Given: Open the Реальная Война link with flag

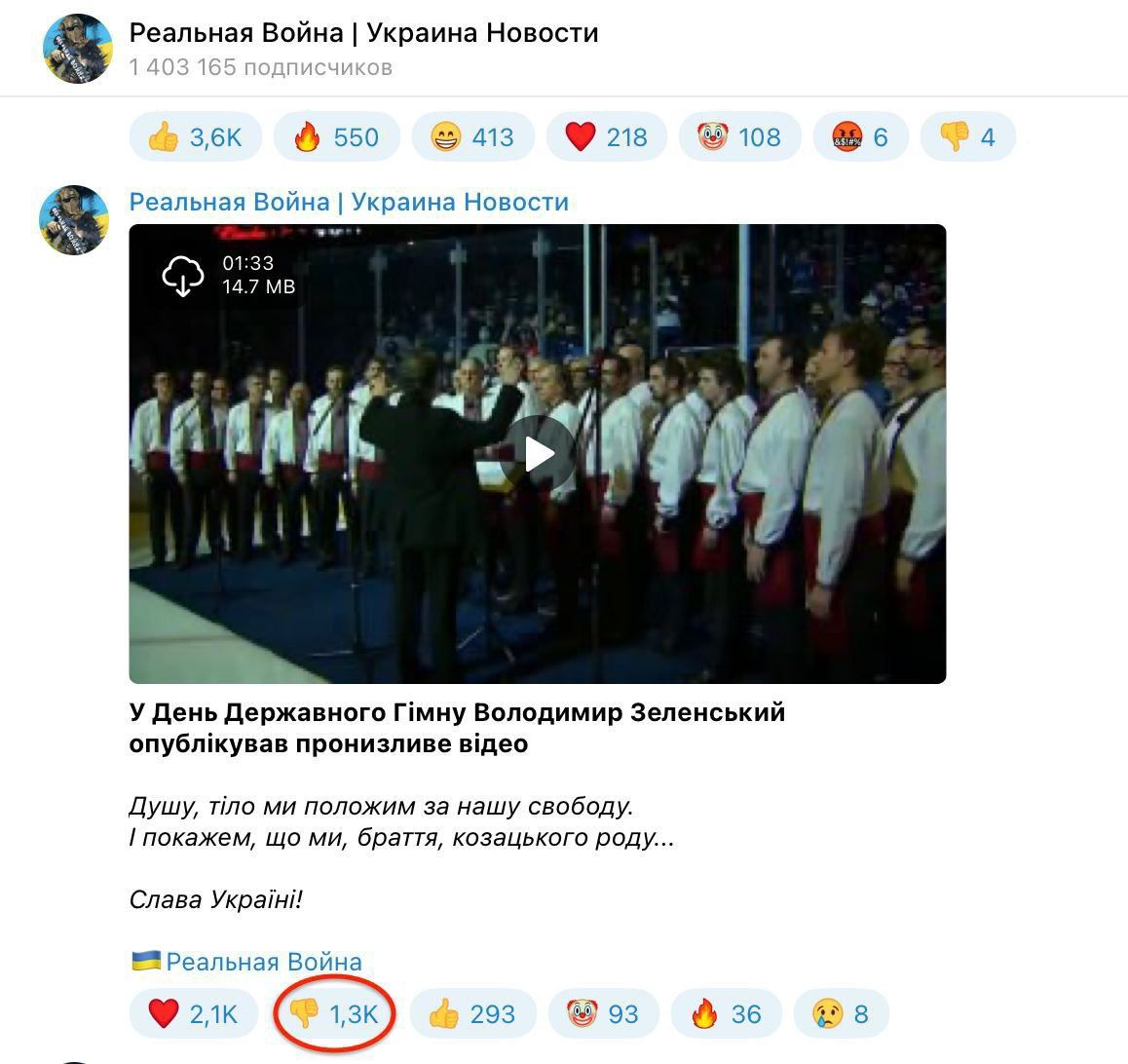Looking at the screenshot, I should pos(246,962).
